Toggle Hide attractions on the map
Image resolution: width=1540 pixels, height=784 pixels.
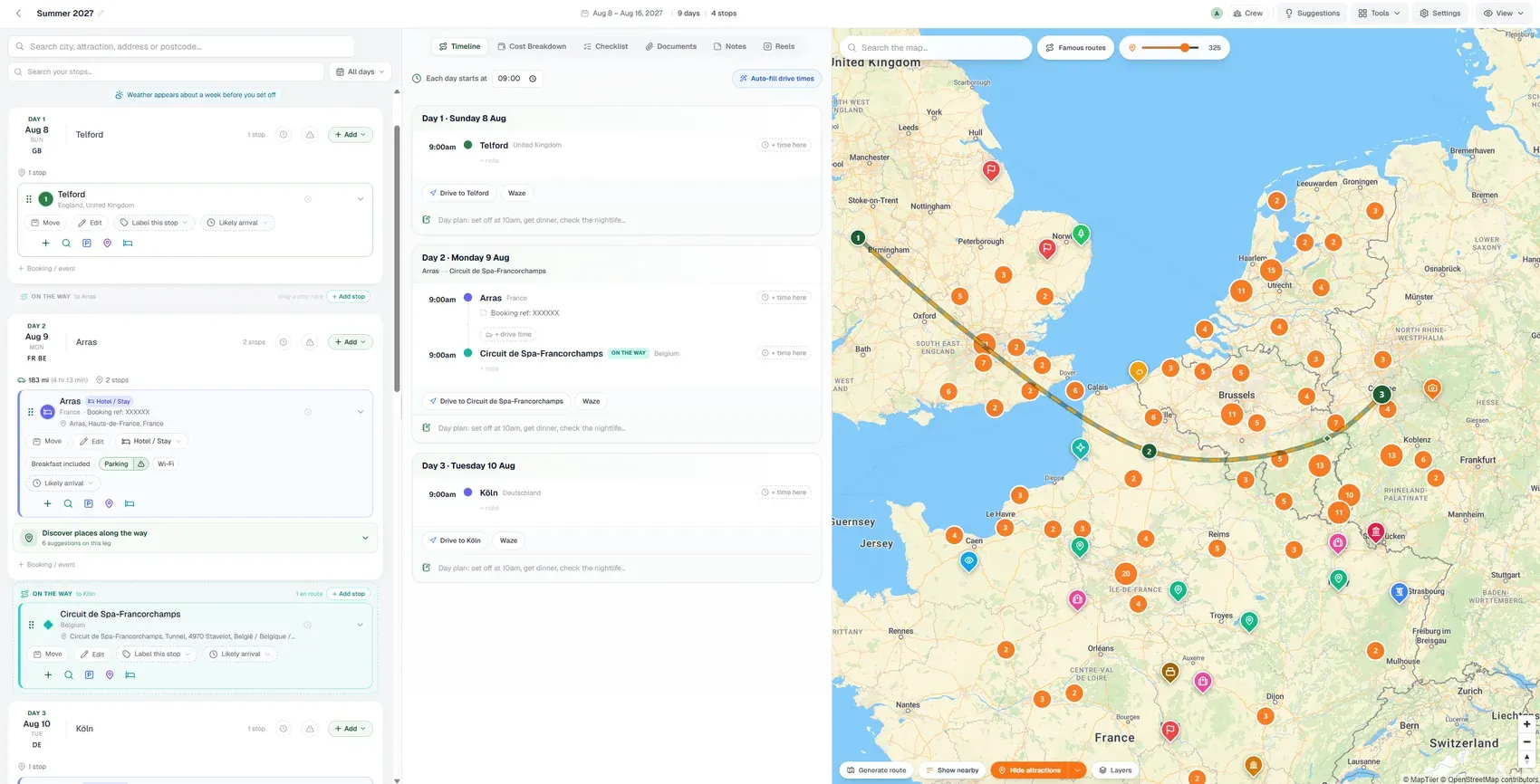[x=1030, y=770]
